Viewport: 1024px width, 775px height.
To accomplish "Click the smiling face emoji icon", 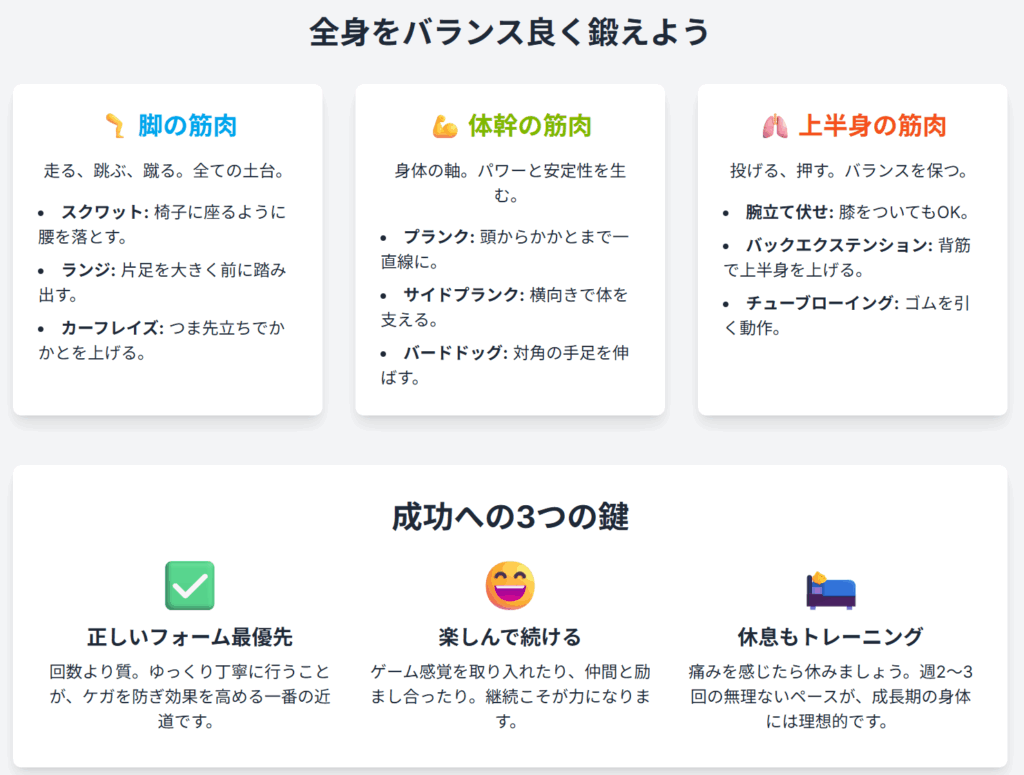I will pyautogui.click(x=510, y=586).
